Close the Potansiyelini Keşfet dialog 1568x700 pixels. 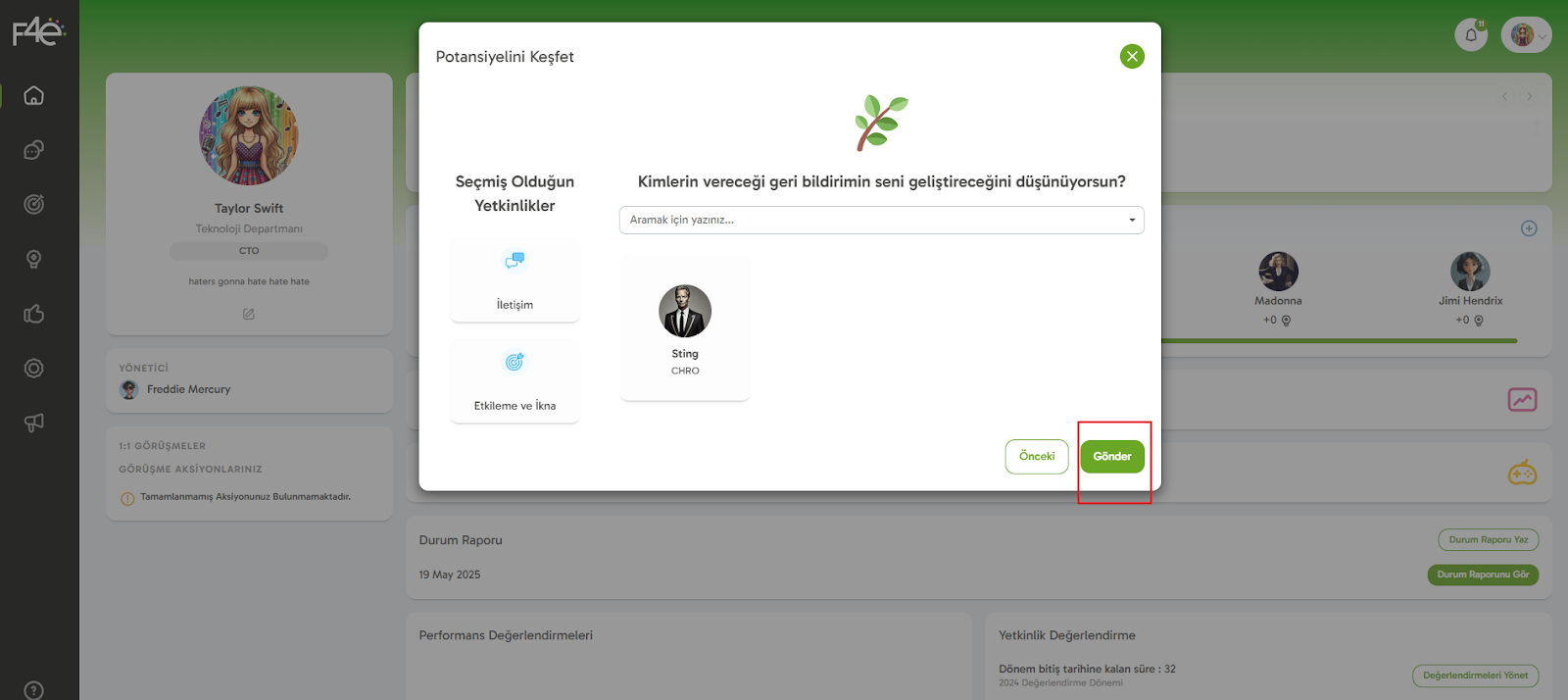(1132, 57)
